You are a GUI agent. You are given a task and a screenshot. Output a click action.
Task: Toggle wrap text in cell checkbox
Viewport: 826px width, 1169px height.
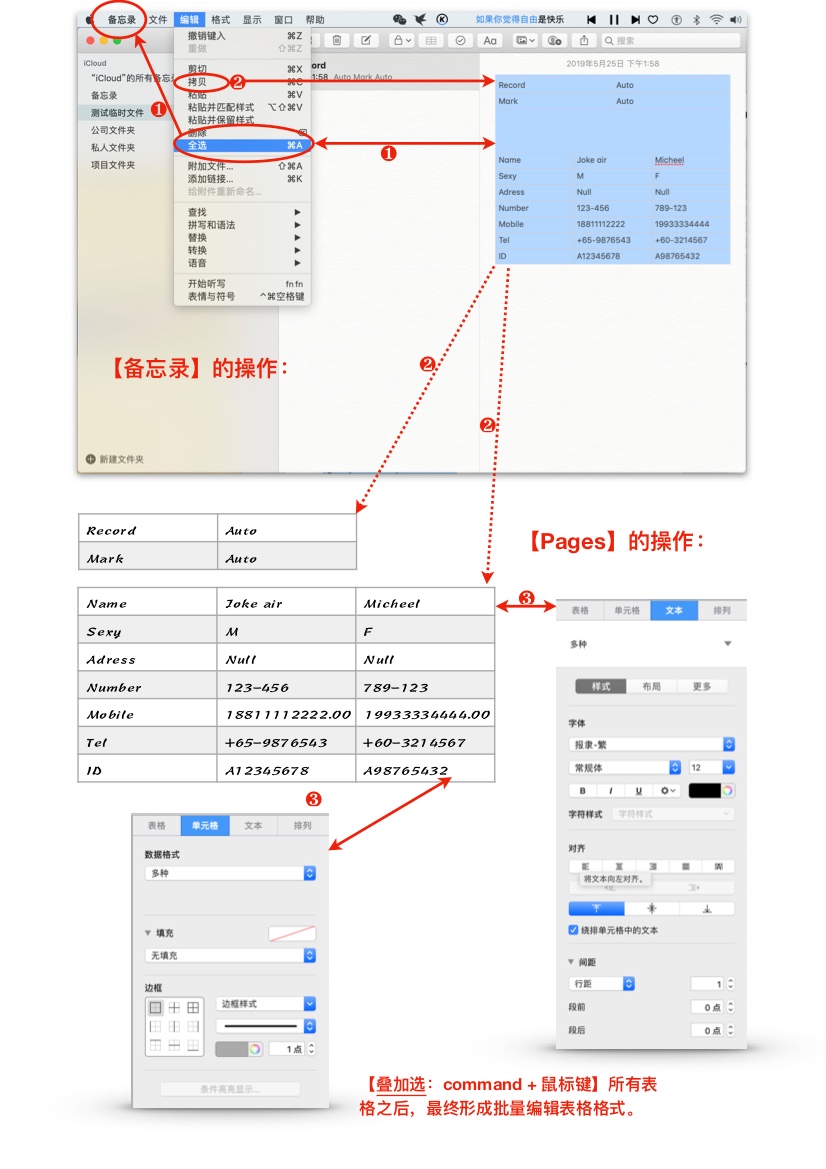573,930
